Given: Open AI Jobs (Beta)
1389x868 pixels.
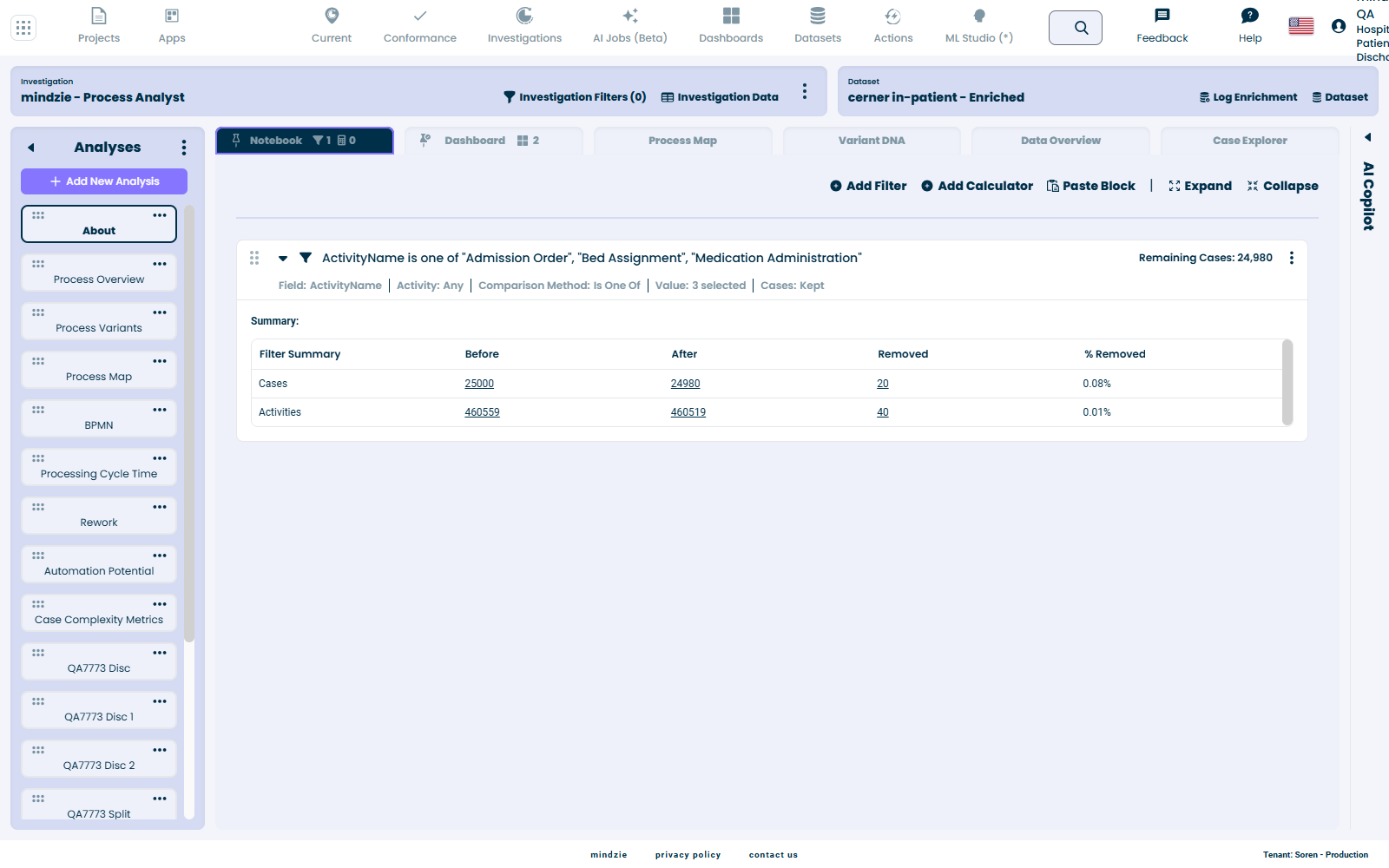Looking at the screenshot, I should [x=630, y=26].
